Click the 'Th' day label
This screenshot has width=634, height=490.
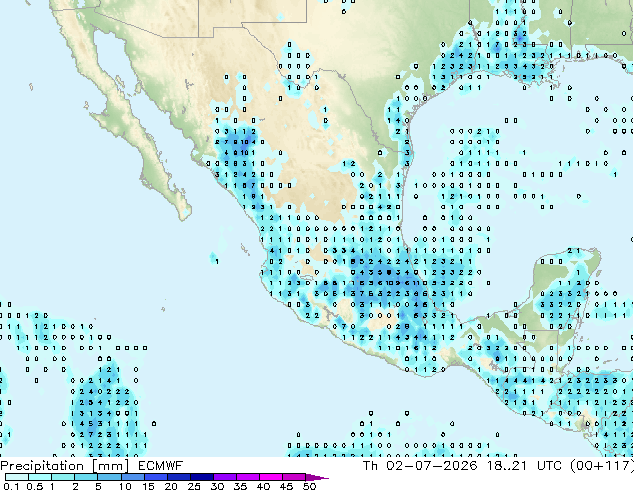(370, 466)
